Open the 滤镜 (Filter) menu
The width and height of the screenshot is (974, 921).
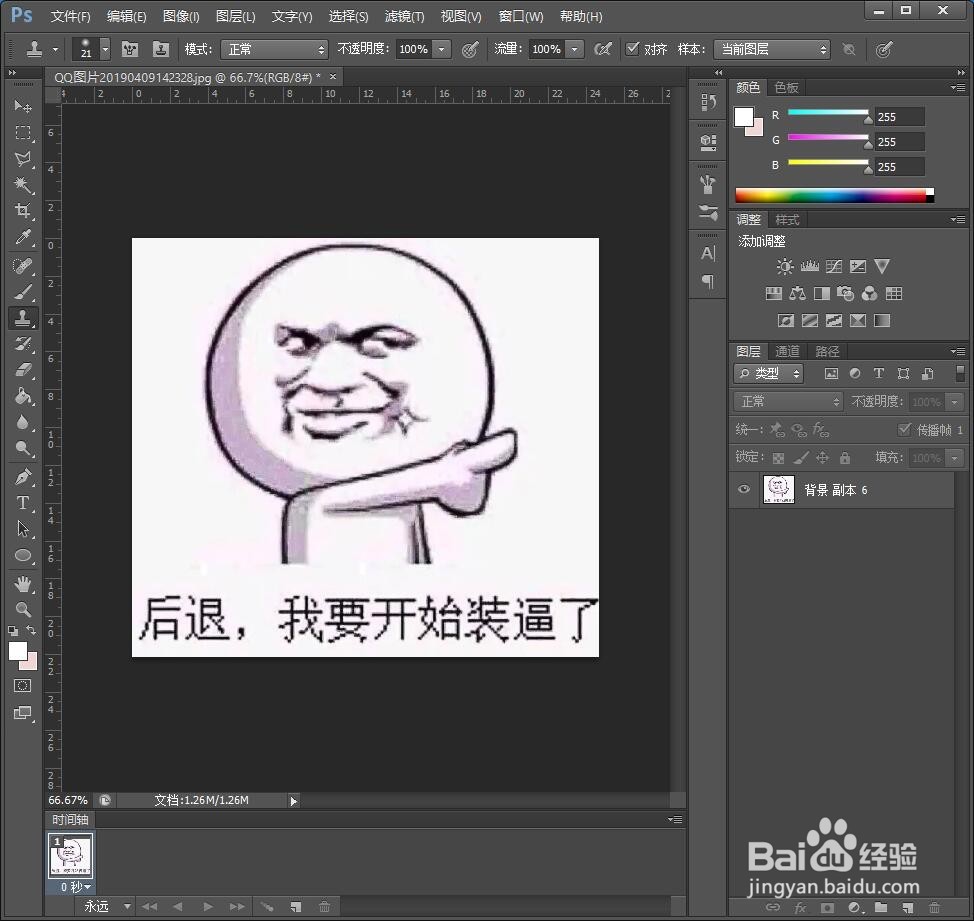click(x=404, y=16)
